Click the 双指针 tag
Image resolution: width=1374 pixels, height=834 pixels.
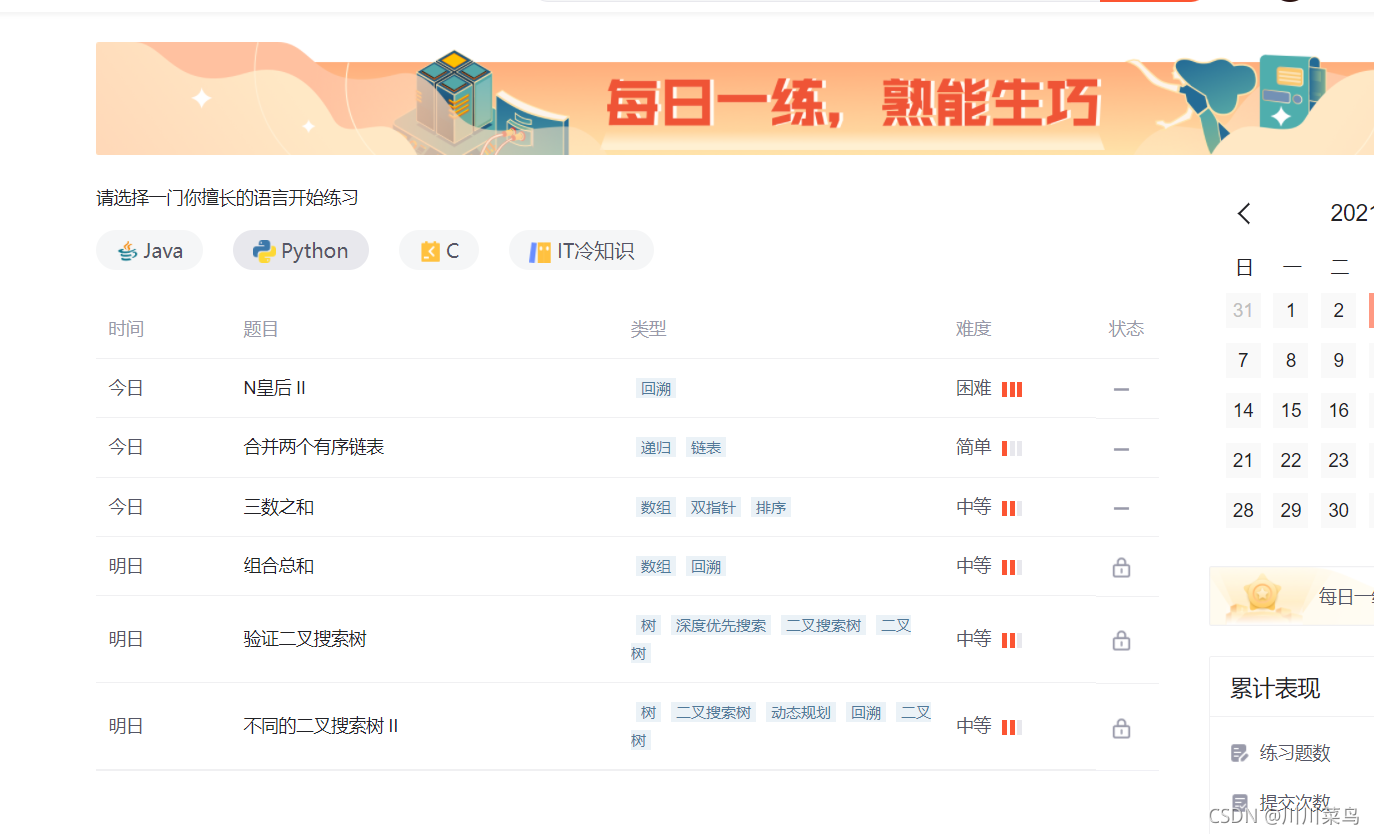coord(713,508)
